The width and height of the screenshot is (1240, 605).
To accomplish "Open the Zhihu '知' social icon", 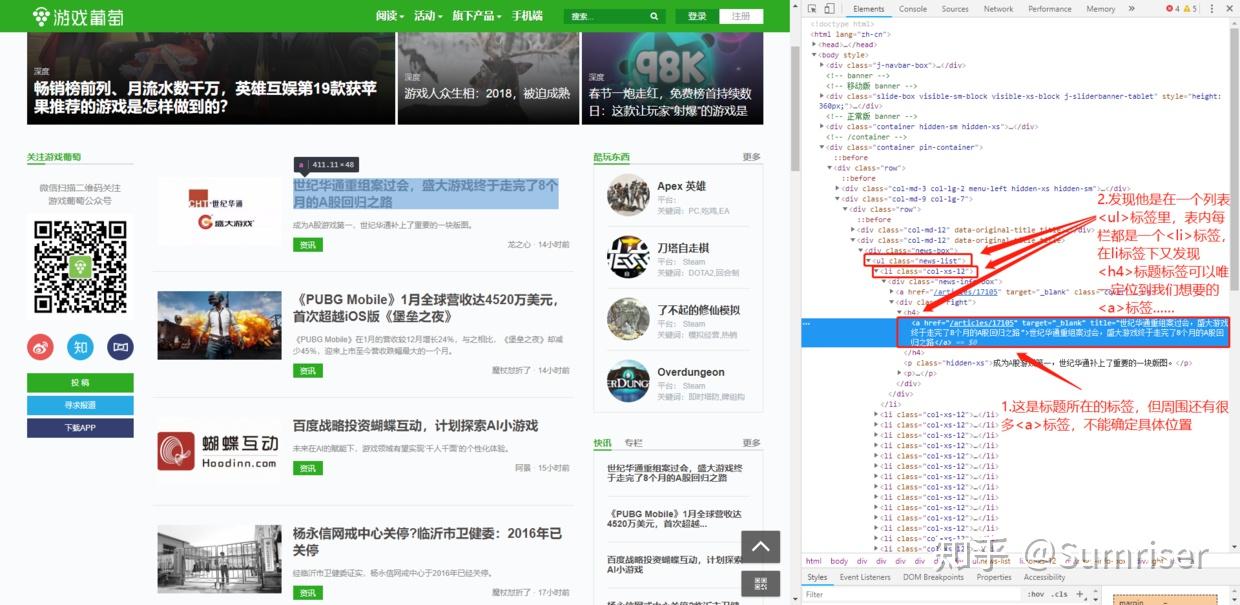I will [81, 347].
